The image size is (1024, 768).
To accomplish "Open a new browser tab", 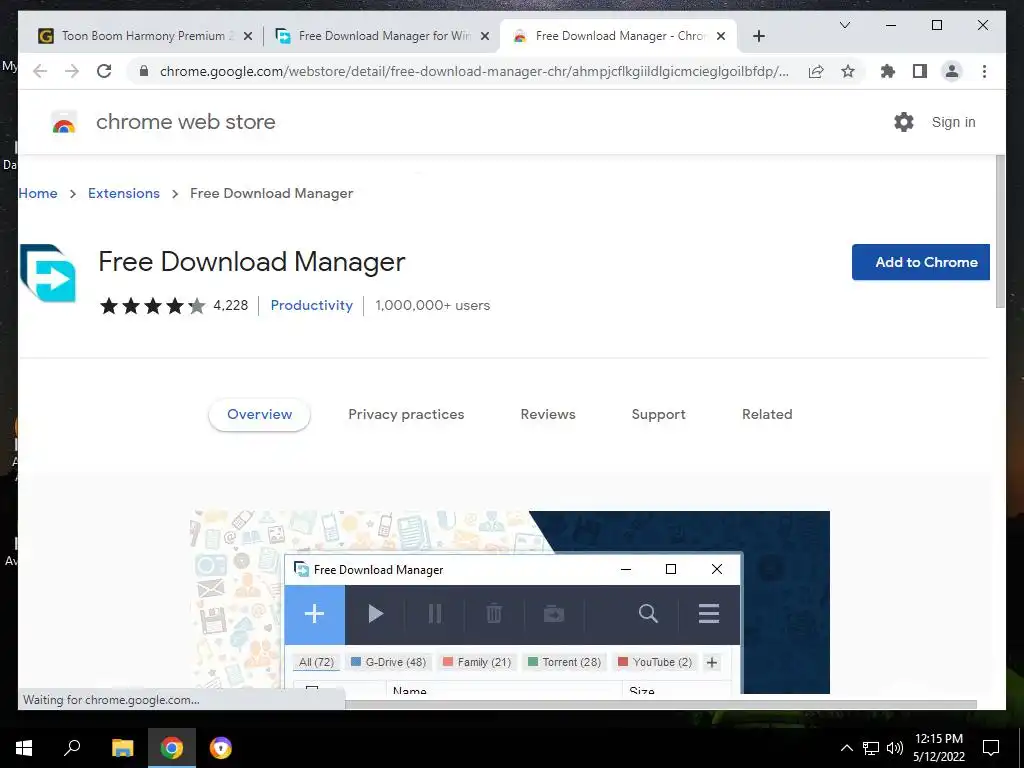I will point(758,36).
